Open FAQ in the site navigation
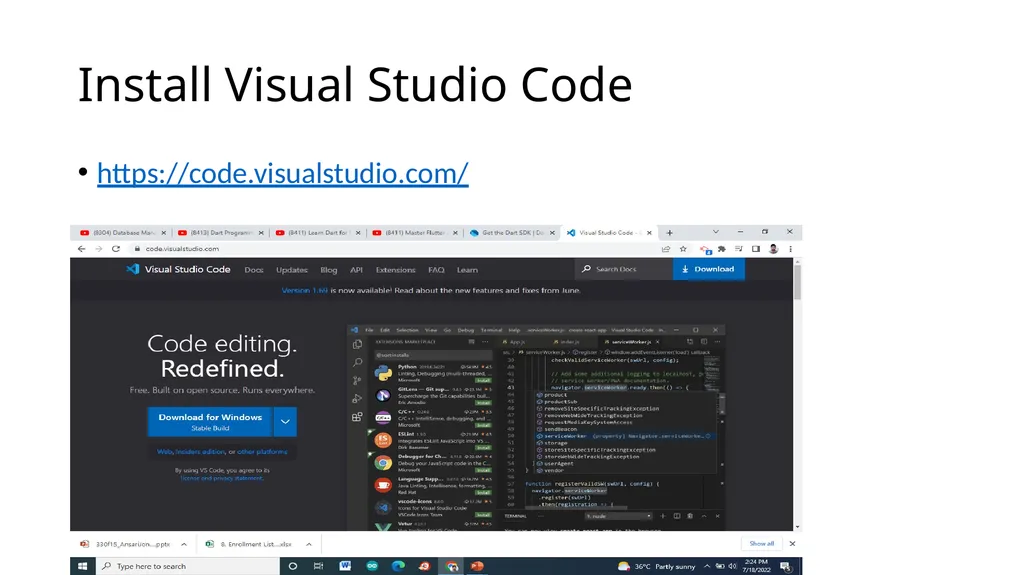 pyautogui.click(x=436, y=270)
